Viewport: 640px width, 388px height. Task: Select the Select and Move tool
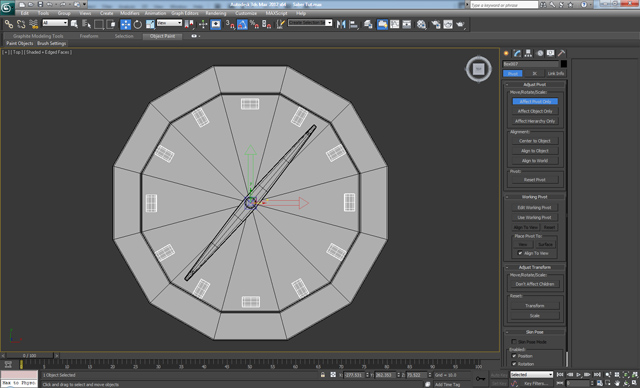click(x=125, y=24)
